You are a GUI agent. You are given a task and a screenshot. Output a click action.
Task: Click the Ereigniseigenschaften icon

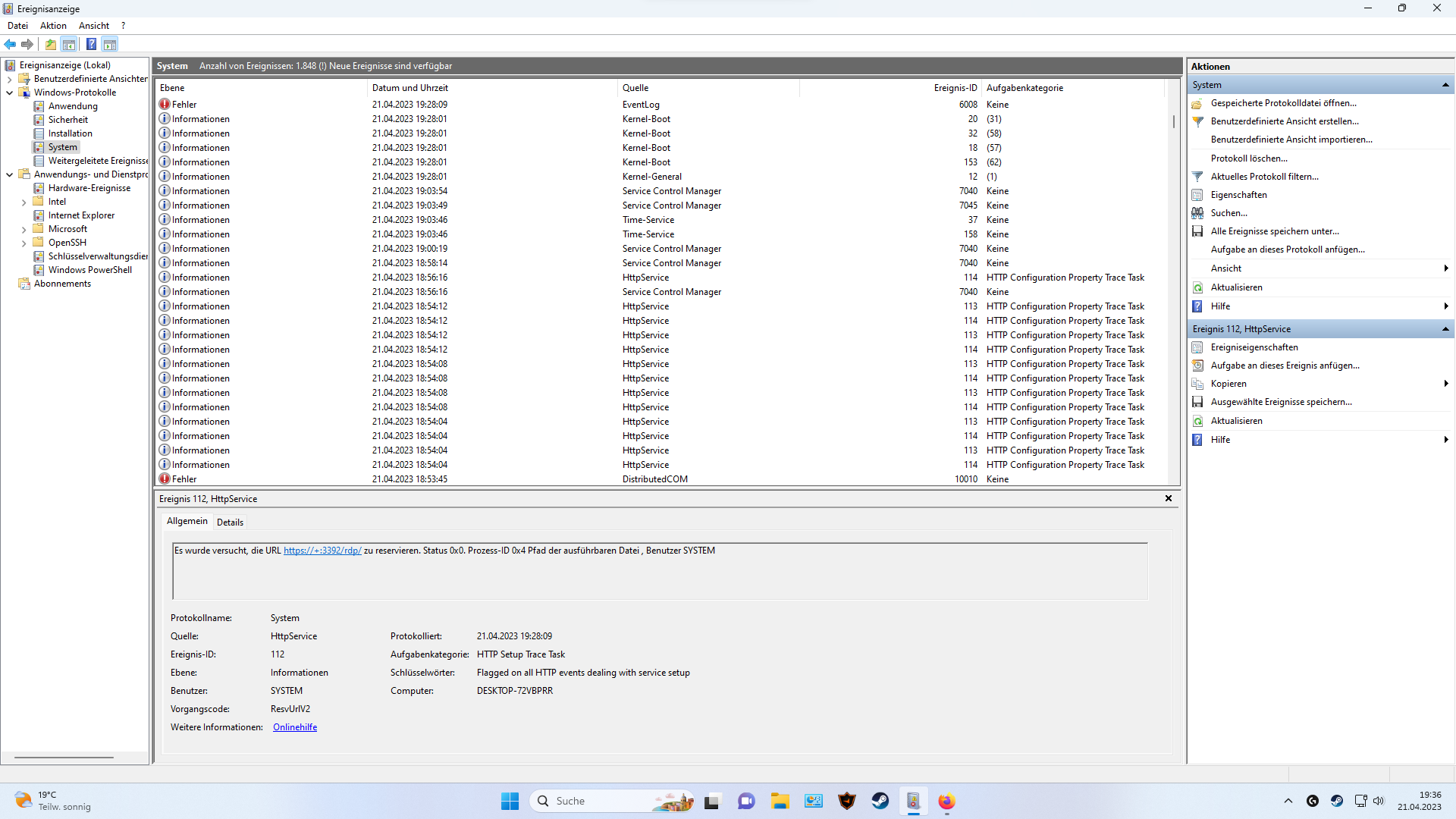1197,347
